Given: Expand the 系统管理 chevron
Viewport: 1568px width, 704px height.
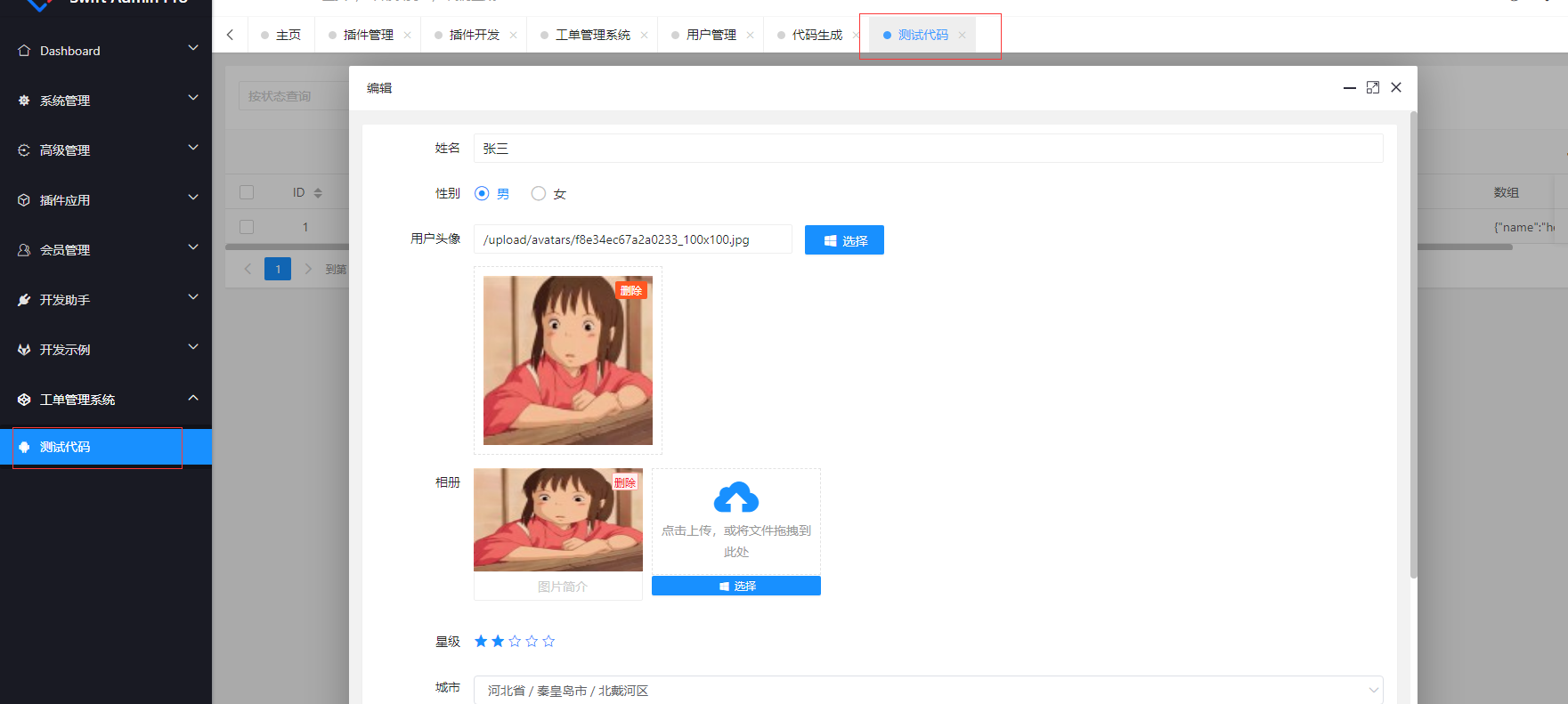Looking at the screenshot, I should click(193, 98).
